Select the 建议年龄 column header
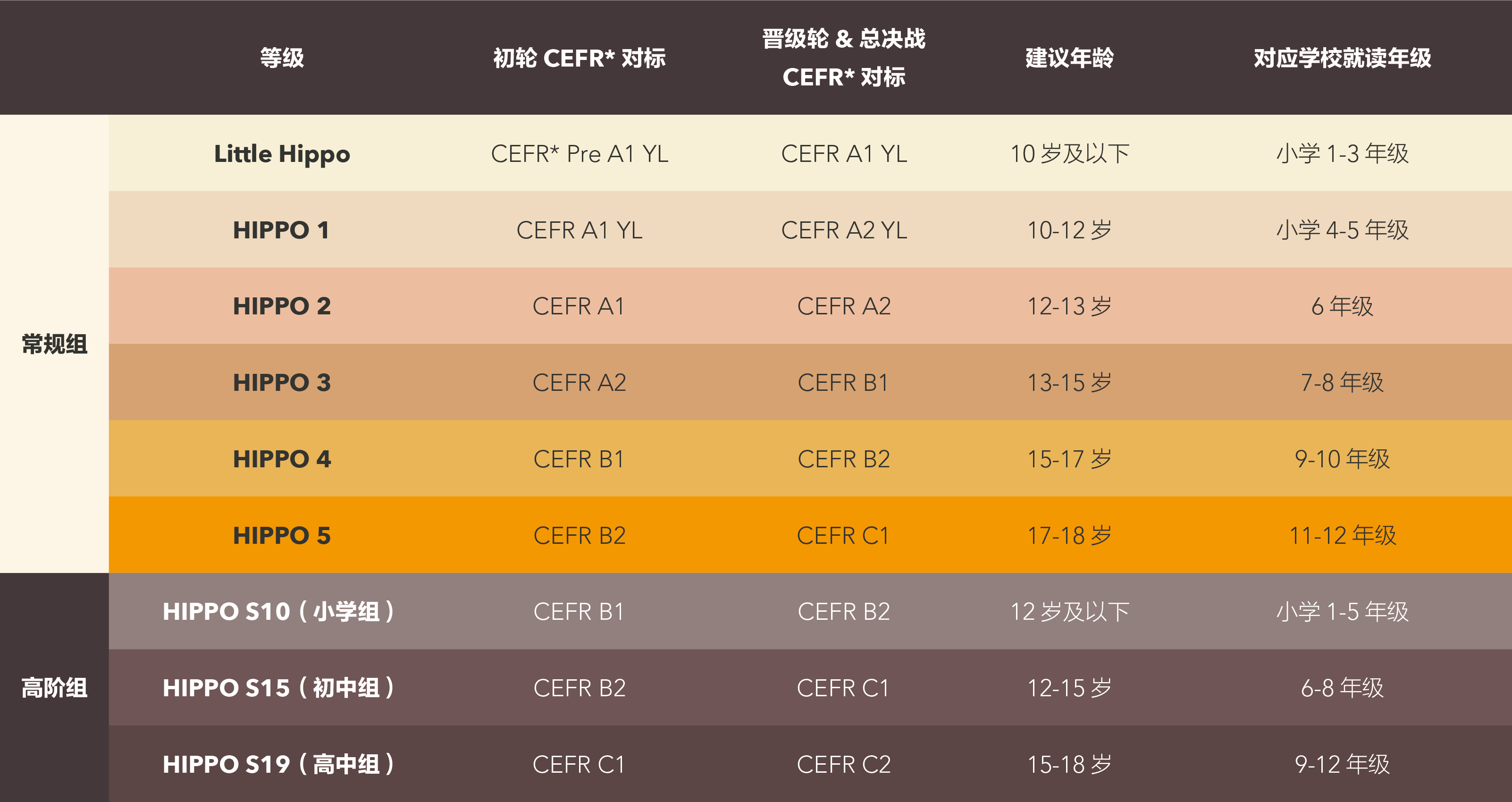 1069,58
